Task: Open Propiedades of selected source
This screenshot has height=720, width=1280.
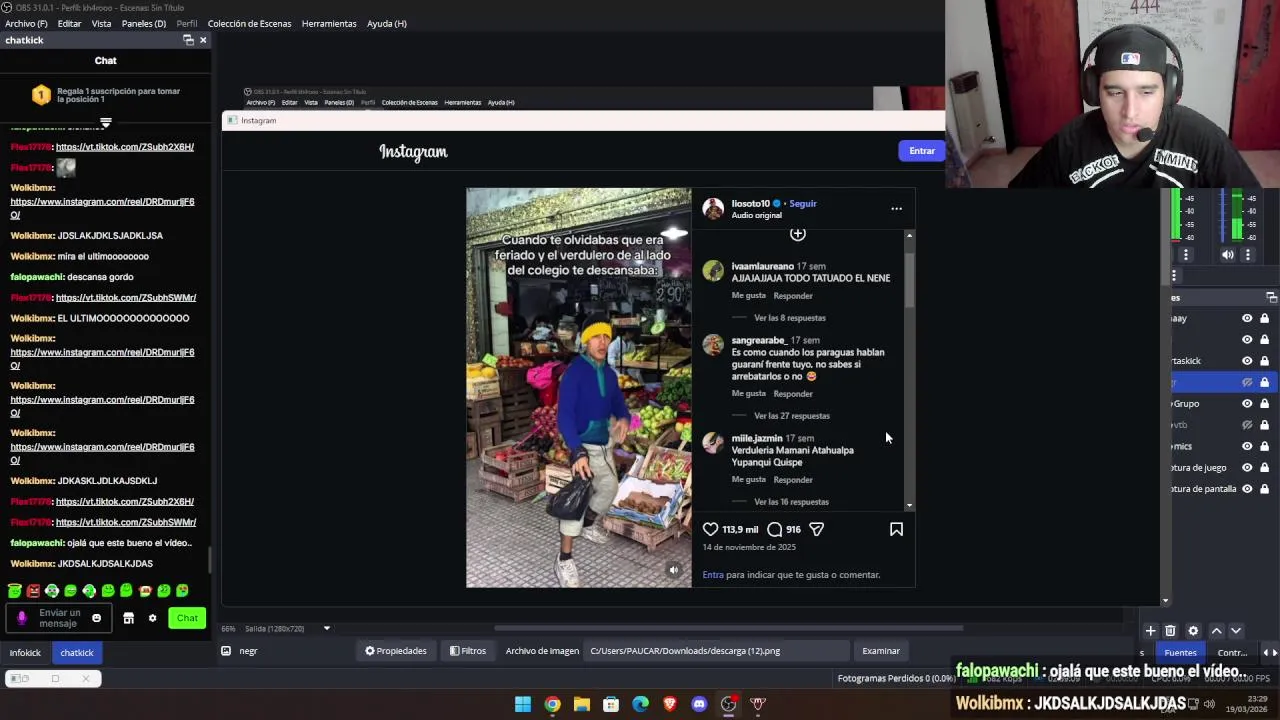Action: tap(396, 651)
